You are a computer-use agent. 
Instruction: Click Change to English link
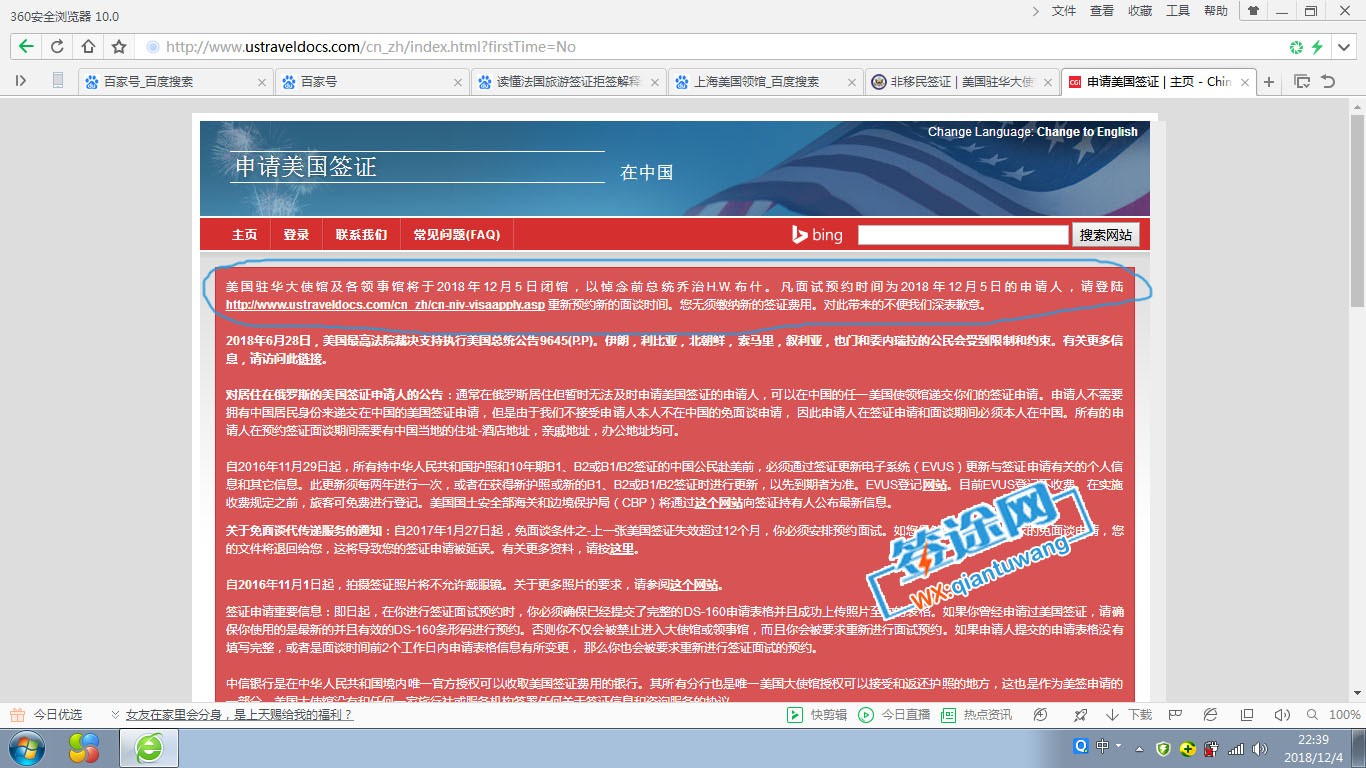pos(1087,132)
